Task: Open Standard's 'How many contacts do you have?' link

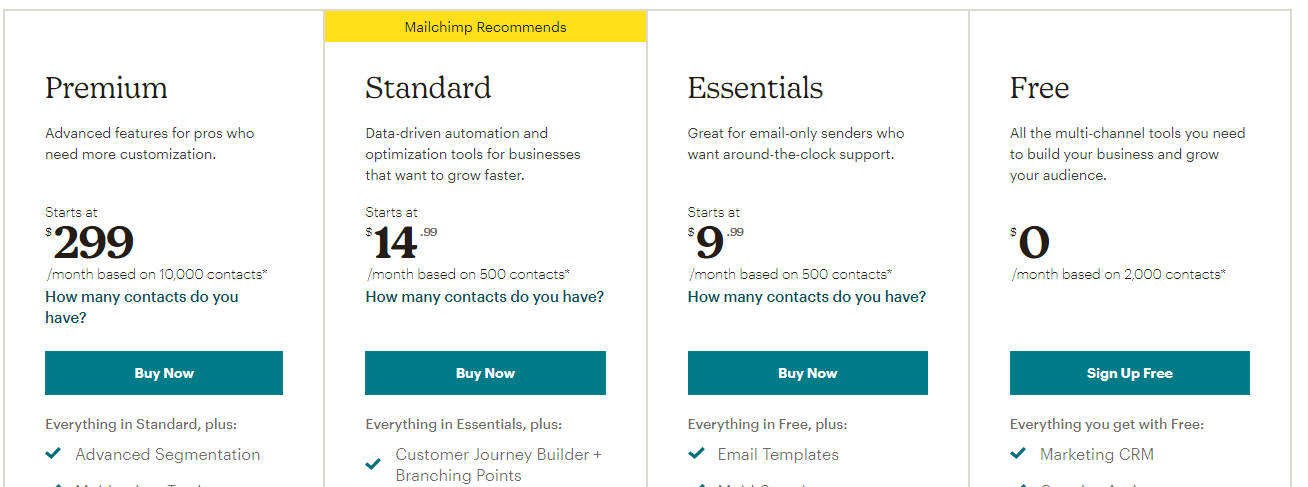Action: pos(485,297)
